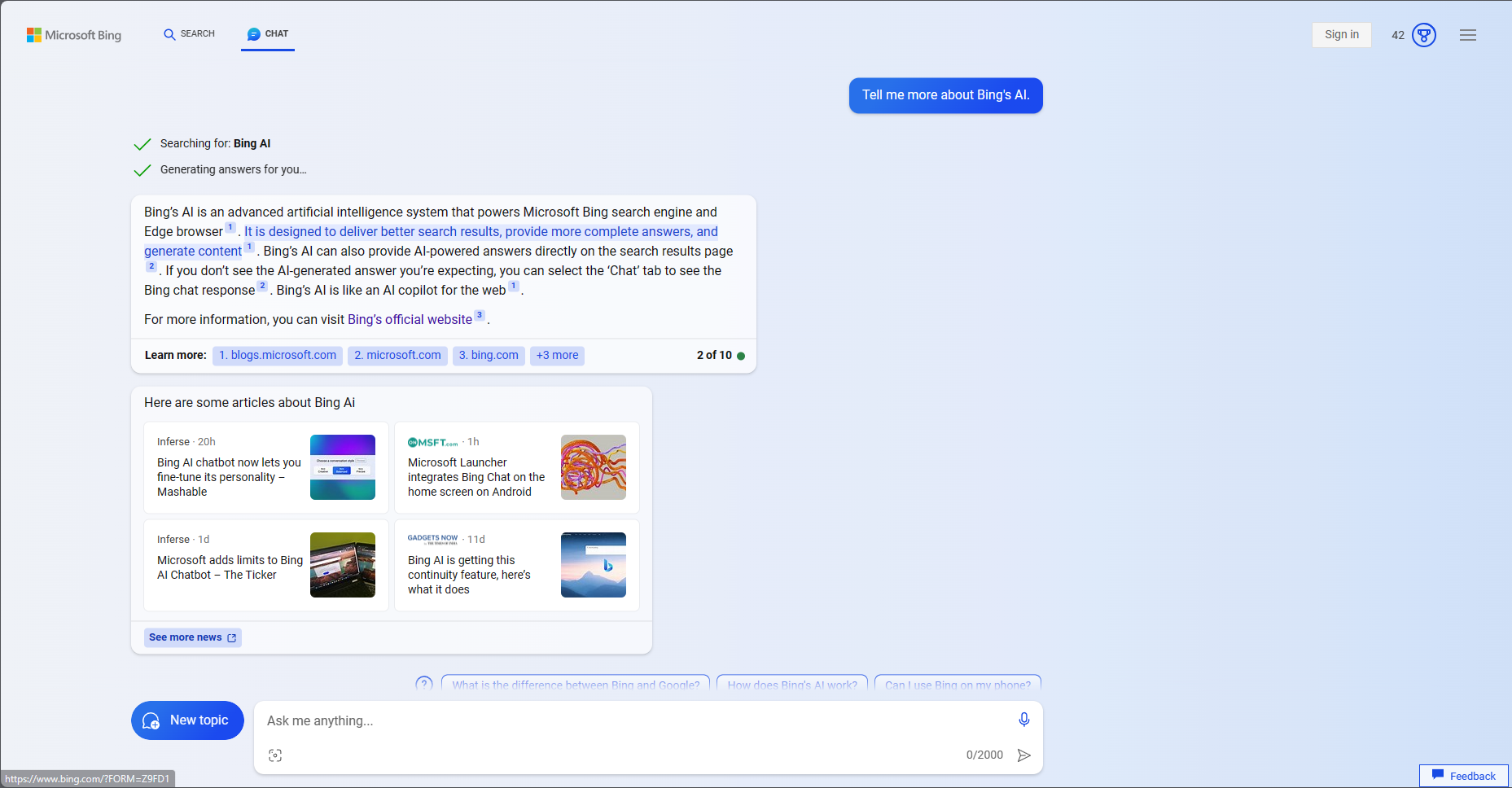Click the suggestions help question icon

(424, 684)
